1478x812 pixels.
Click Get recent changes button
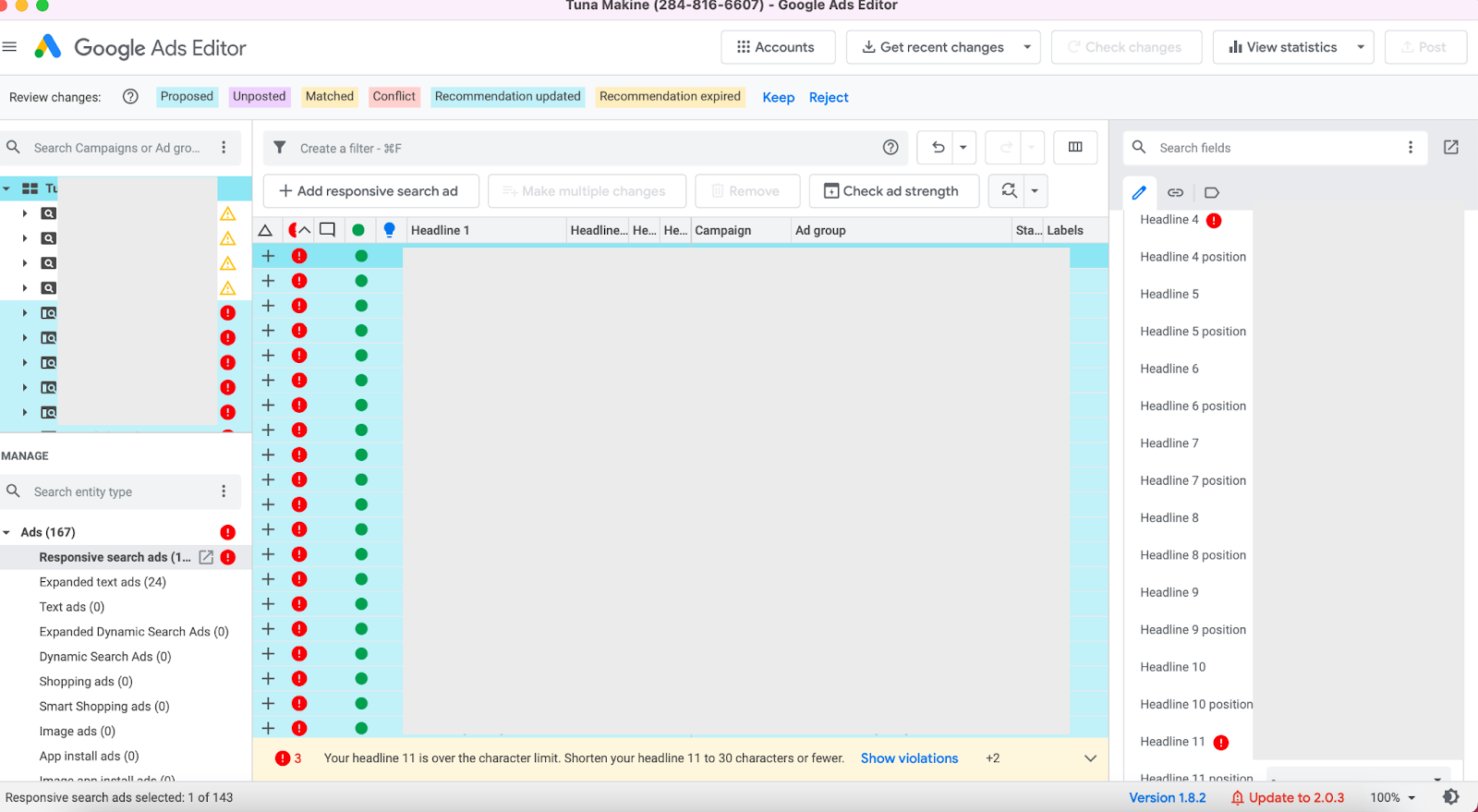tap(932, 47)
